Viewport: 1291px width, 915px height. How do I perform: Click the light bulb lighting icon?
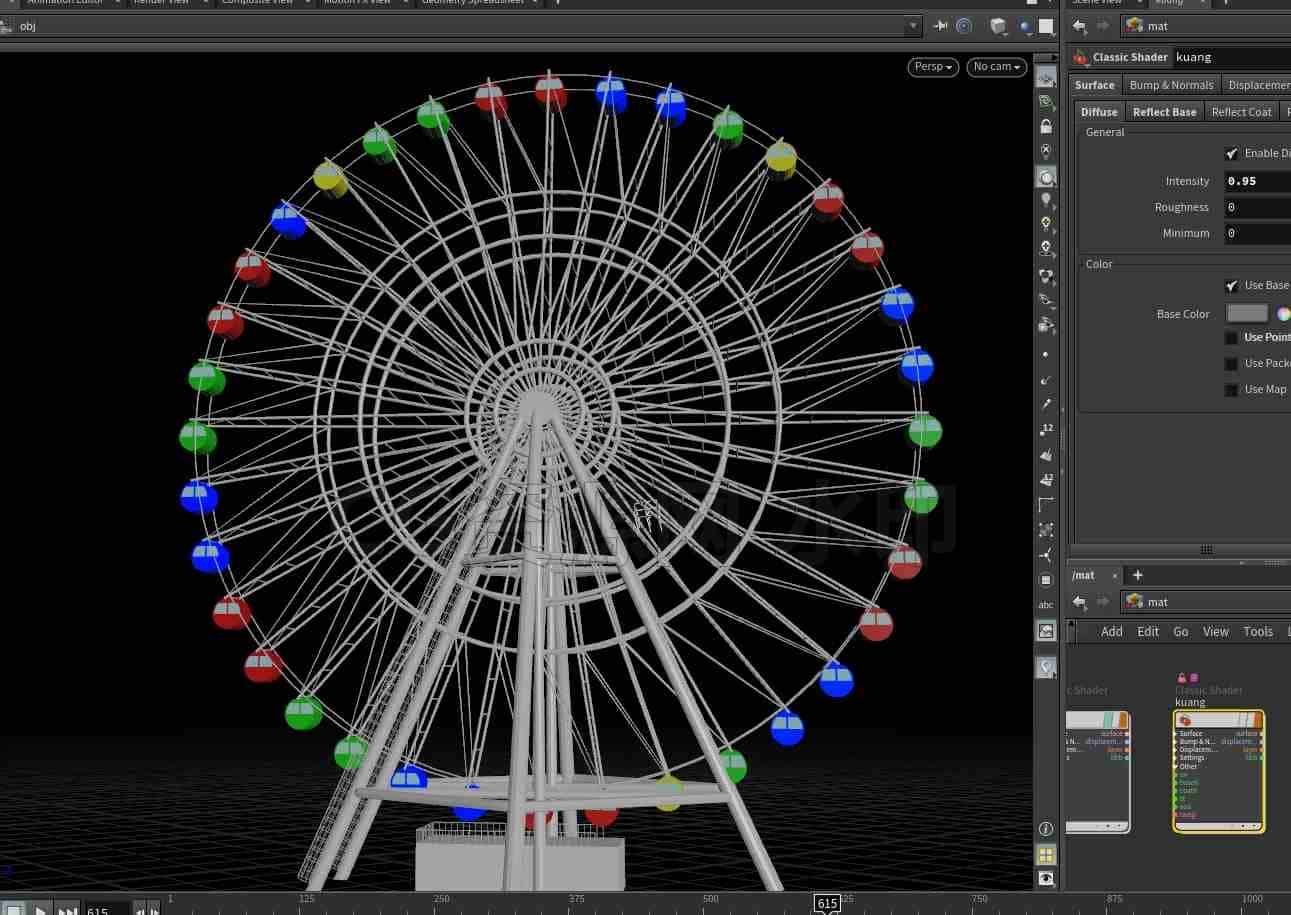[1046, 201]
